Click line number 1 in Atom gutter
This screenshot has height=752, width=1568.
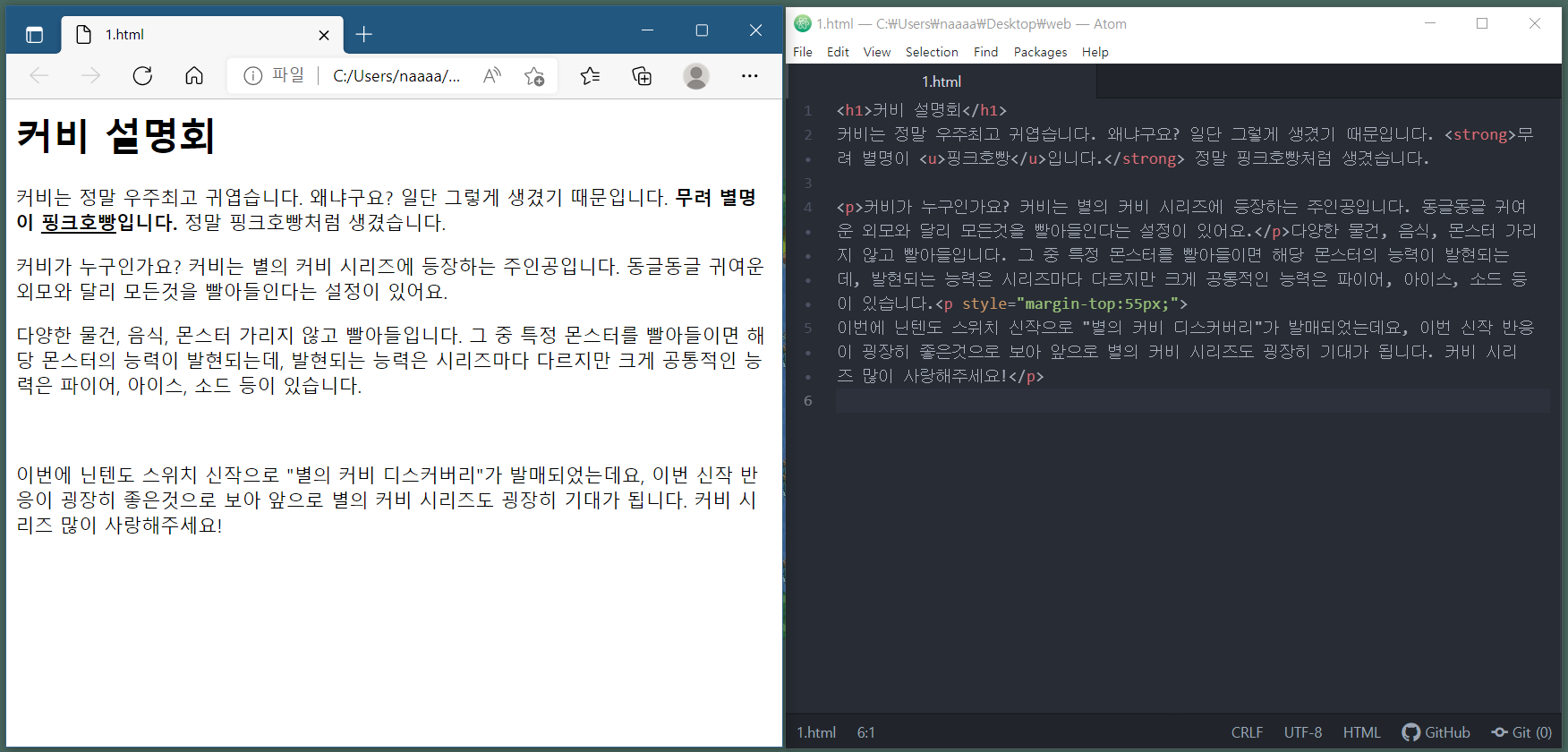(808, 111)
